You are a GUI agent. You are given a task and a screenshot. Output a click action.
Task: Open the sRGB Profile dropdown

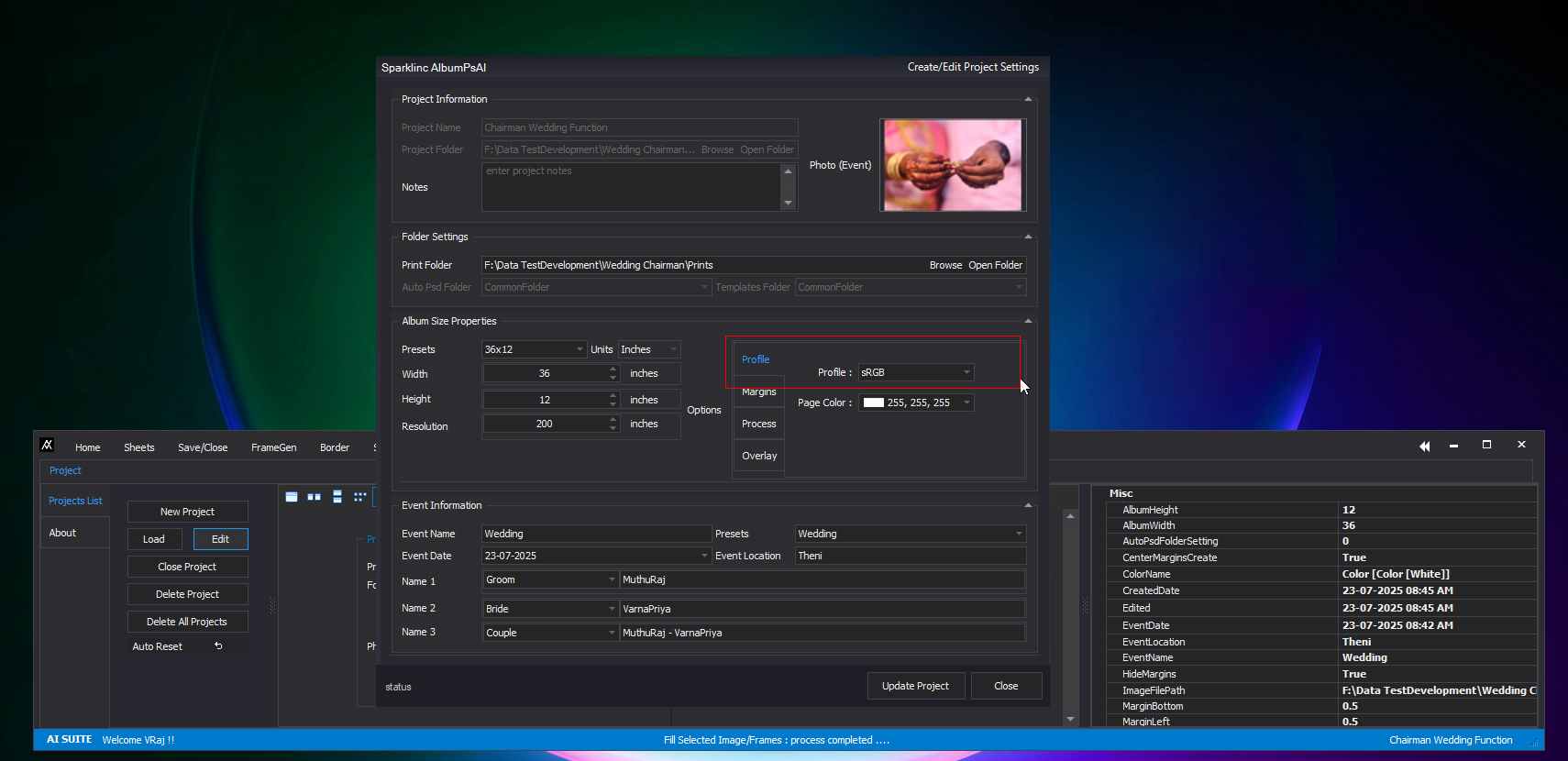pos(966,372)
